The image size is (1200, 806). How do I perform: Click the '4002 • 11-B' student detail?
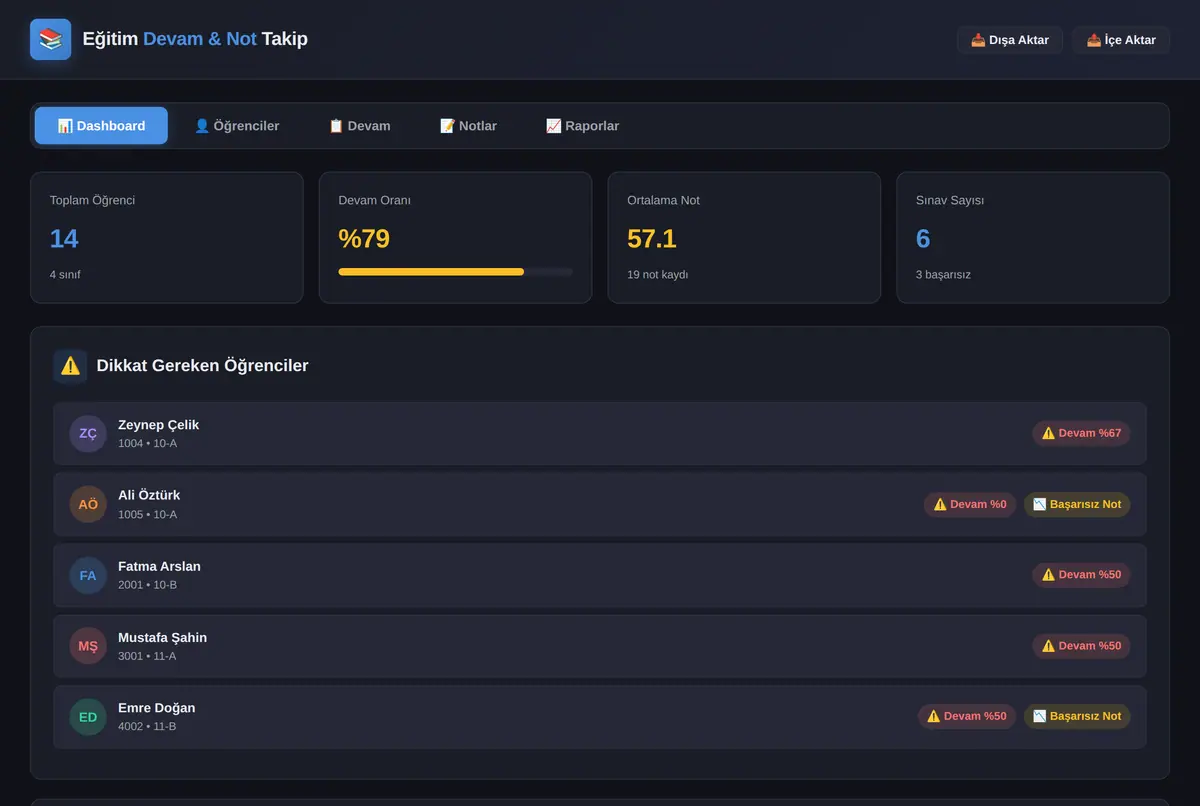[x=147, y=727]
